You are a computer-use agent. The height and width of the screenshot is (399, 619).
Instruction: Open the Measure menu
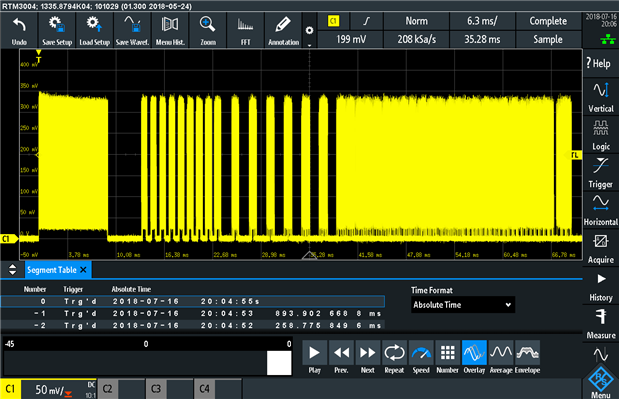pos(600,324)
